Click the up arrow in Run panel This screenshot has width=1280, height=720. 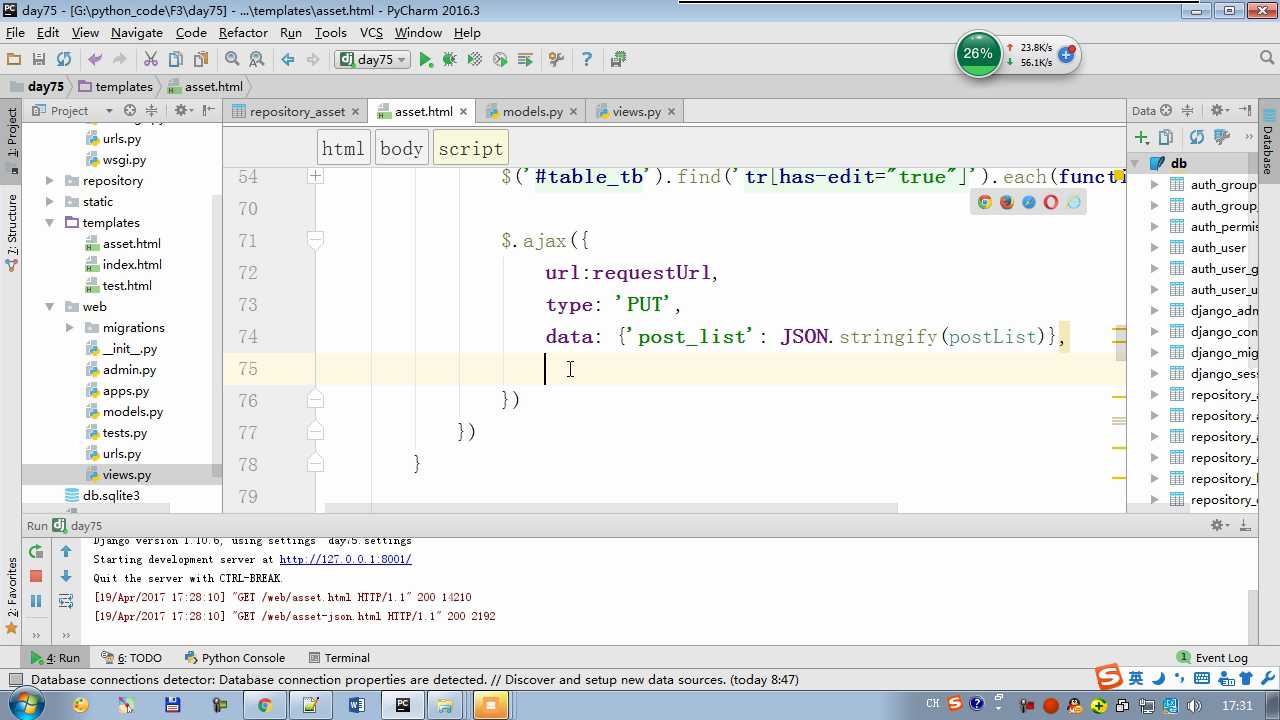tap(66, 551)
